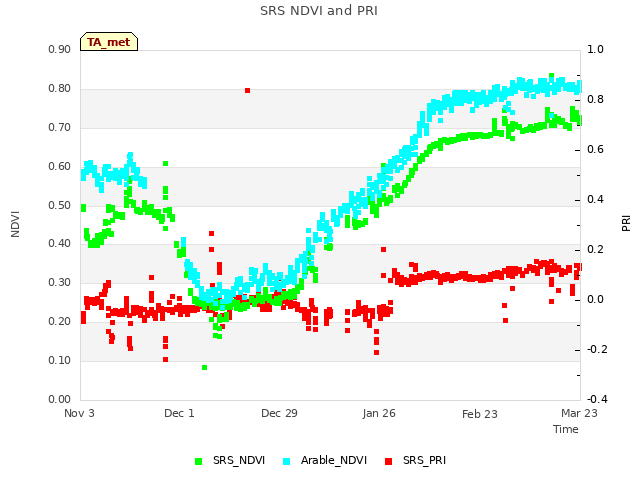The width and height of the screenshot is (640, 480).
Task: Click the 1.0 PRI axis value
Action: [595, 49]
